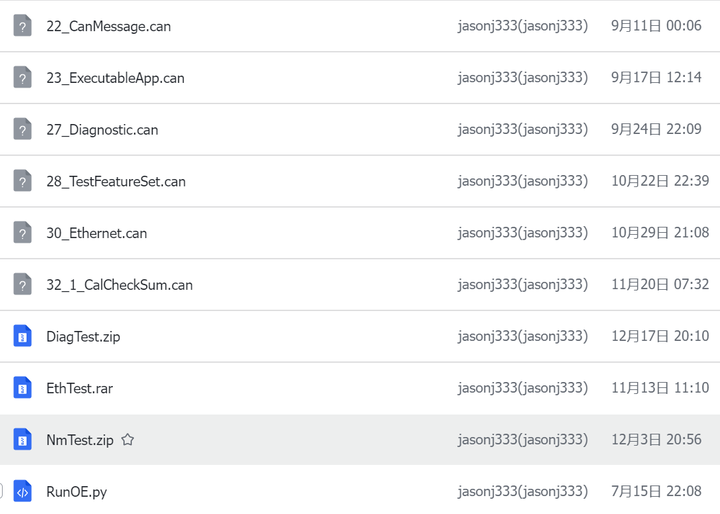This screenshot has height=514, width=720.
Task: Tick the checkbox beside RunOE.py
Action: tap(2, 492)
